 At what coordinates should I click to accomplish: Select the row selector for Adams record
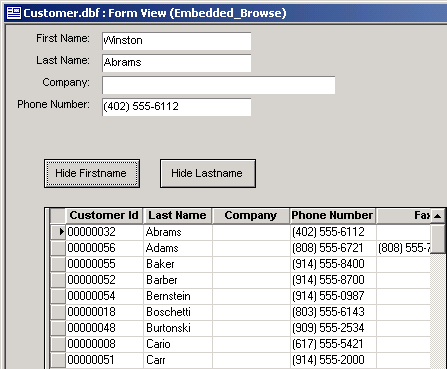(x=58, y=248)
